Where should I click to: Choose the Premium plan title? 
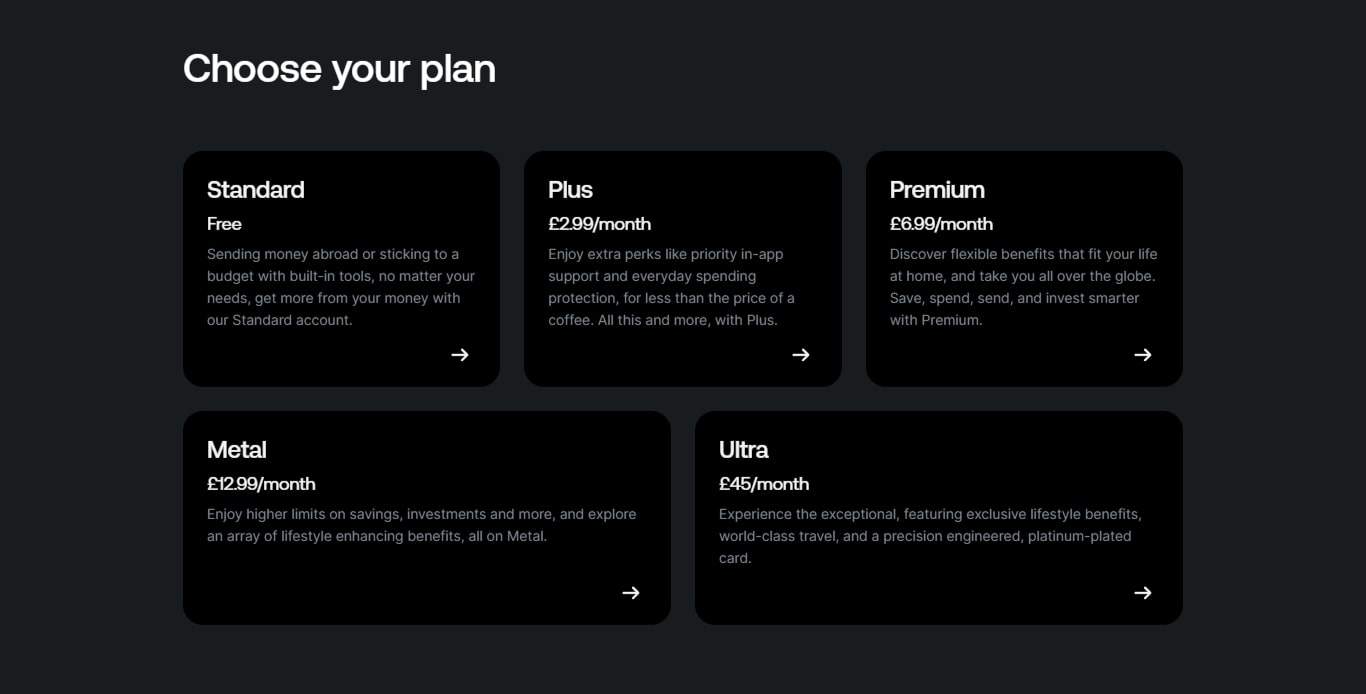pyautogui.click(x=937, y=190)
